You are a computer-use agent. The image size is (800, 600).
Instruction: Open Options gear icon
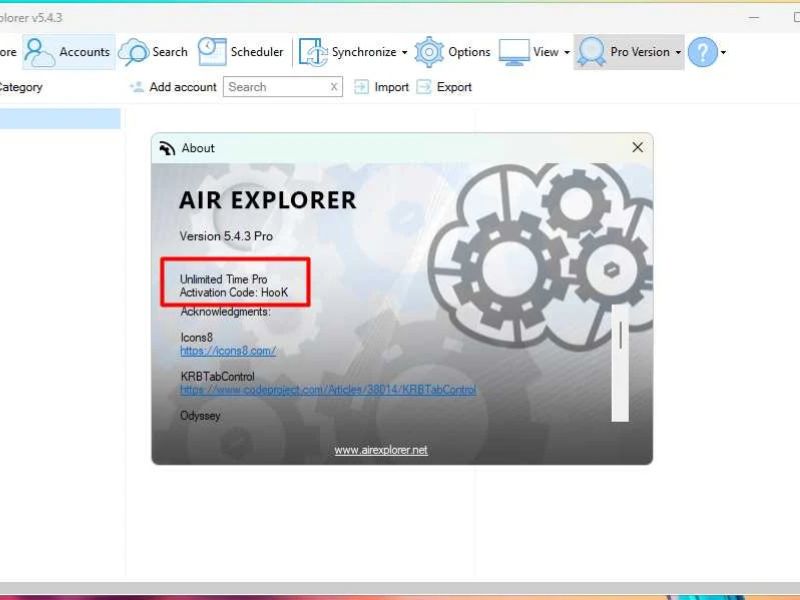pyautogui.click(x=429, y=52)
